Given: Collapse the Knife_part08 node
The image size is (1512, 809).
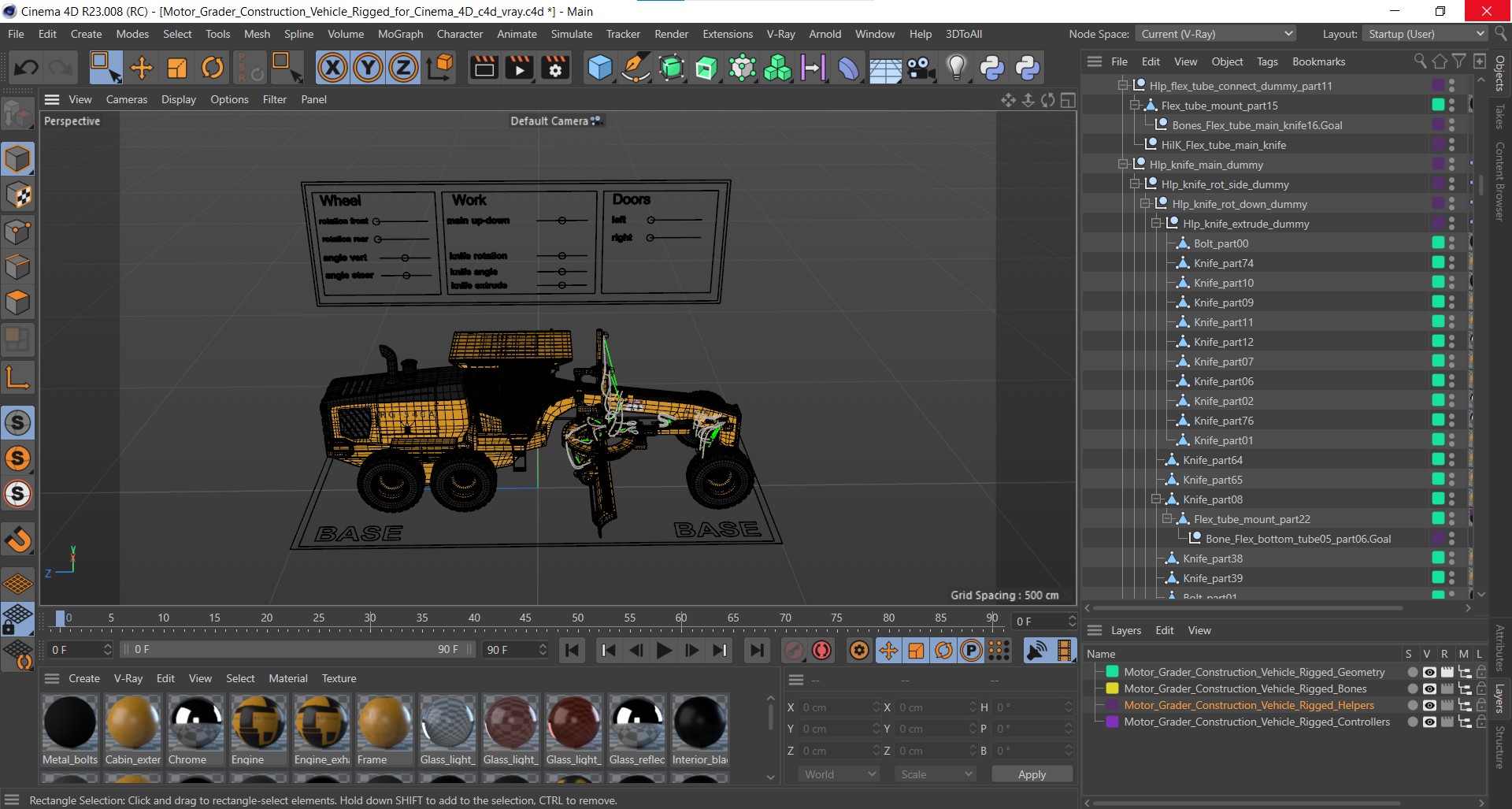Looking at the screenshot, I should [1156, 499].
